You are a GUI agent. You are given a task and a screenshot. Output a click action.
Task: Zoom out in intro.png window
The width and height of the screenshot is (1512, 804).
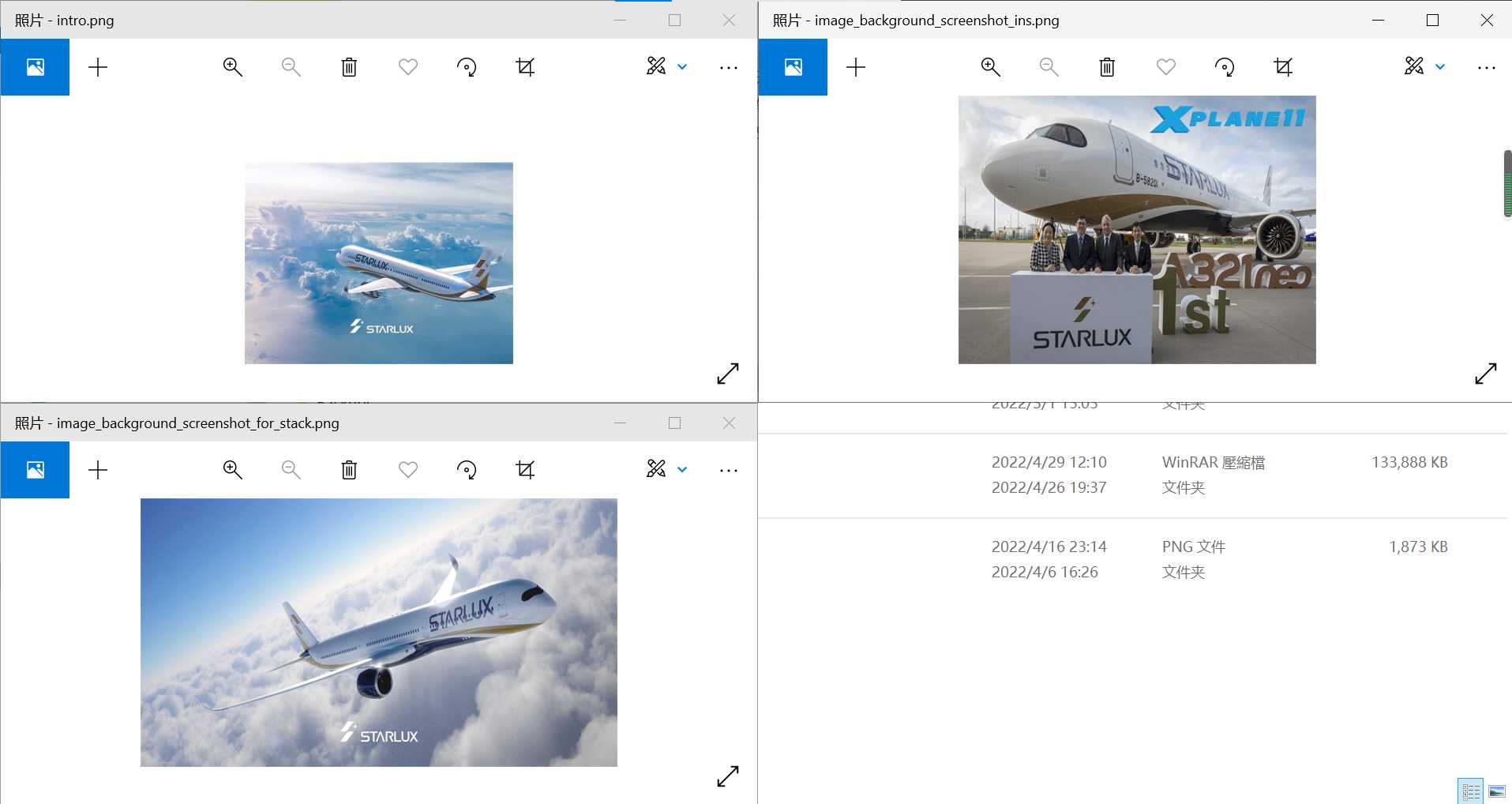click(x=291, y=67)
